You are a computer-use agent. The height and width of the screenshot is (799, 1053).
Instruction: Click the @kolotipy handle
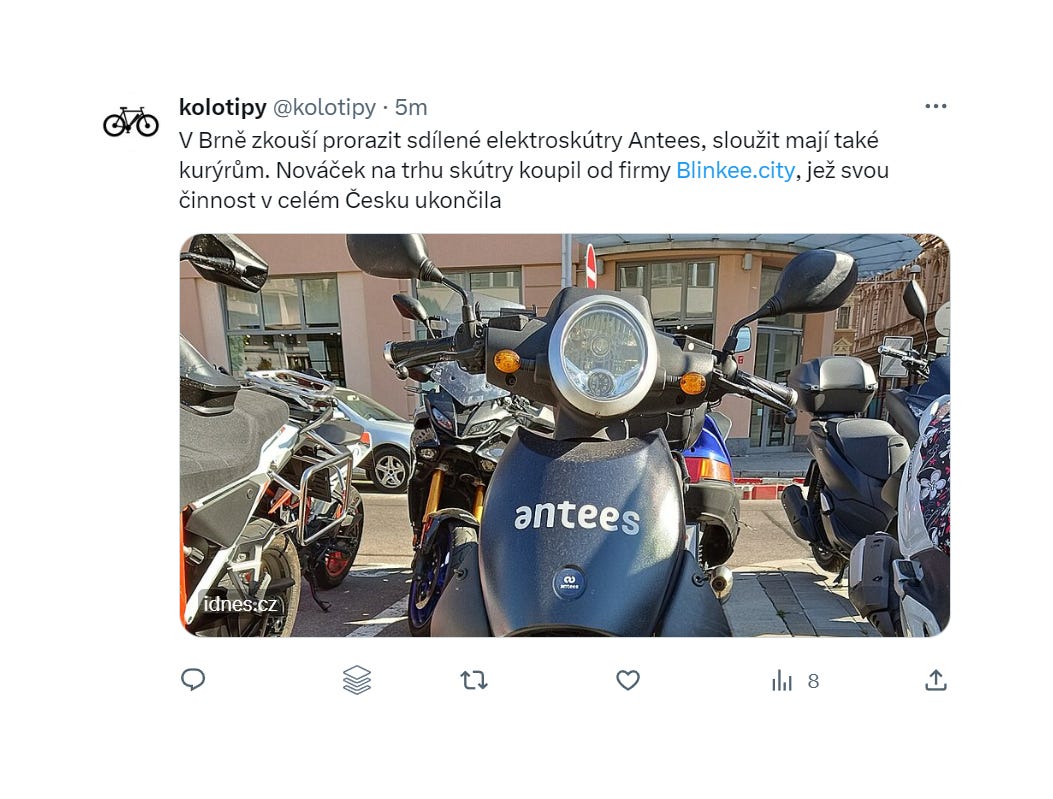(x=324, y=107)
